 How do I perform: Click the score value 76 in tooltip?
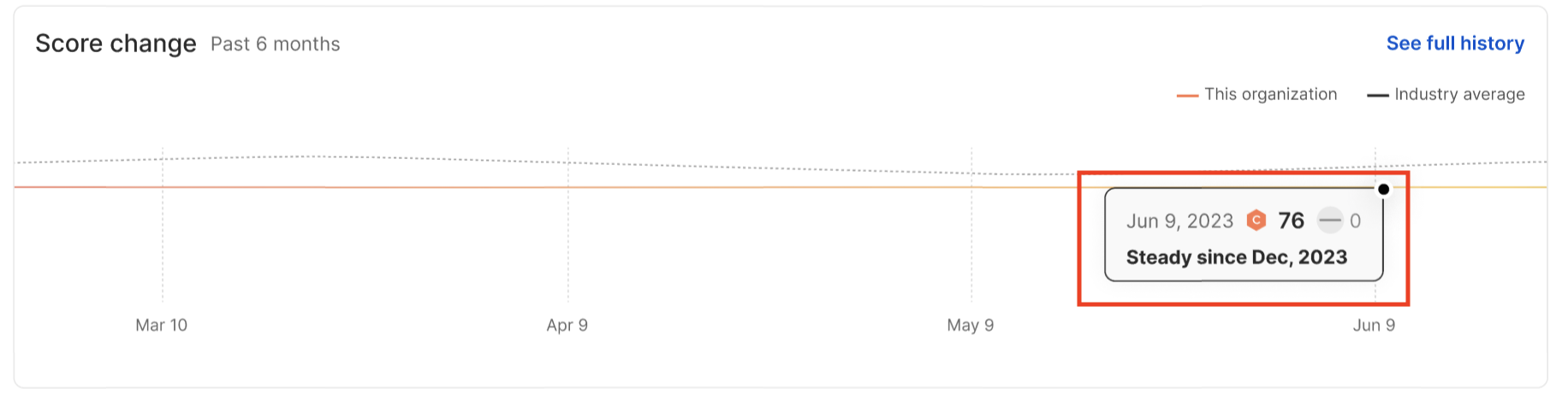click(1291, 221)
